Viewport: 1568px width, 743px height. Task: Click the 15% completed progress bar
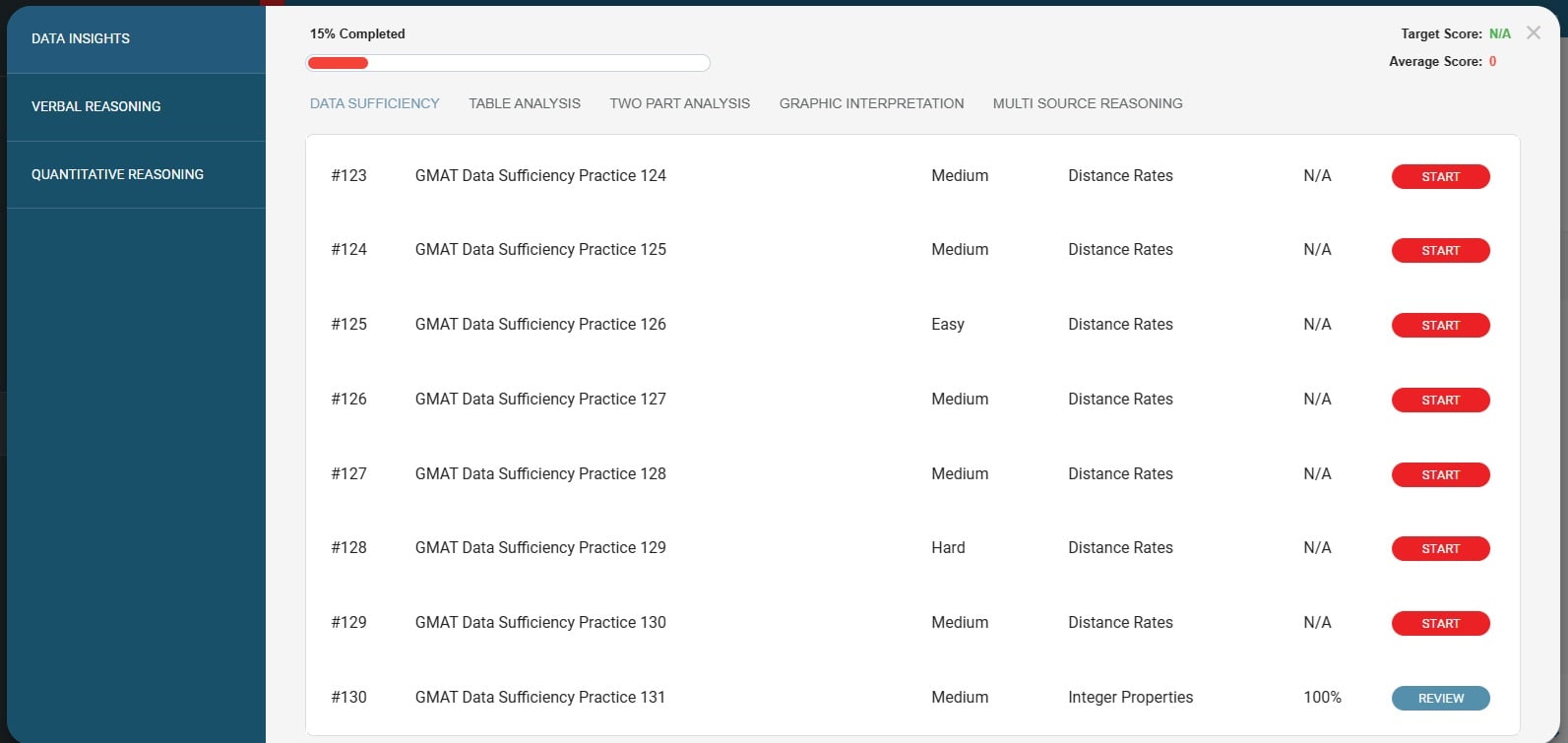[x=508, y=63]
